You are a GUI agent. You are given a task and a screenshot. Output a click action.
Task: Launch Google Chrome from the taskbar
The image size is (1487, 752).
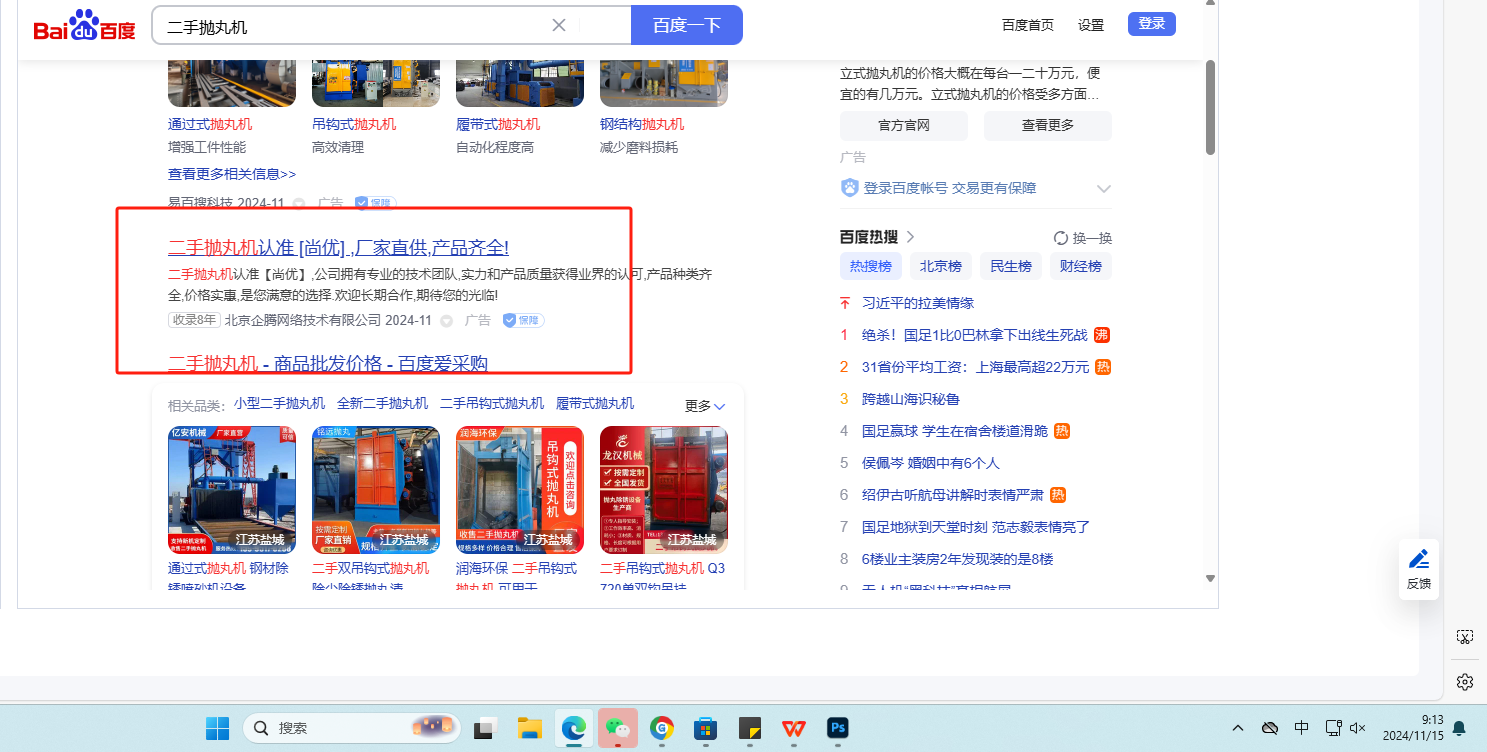pos(661,728)
